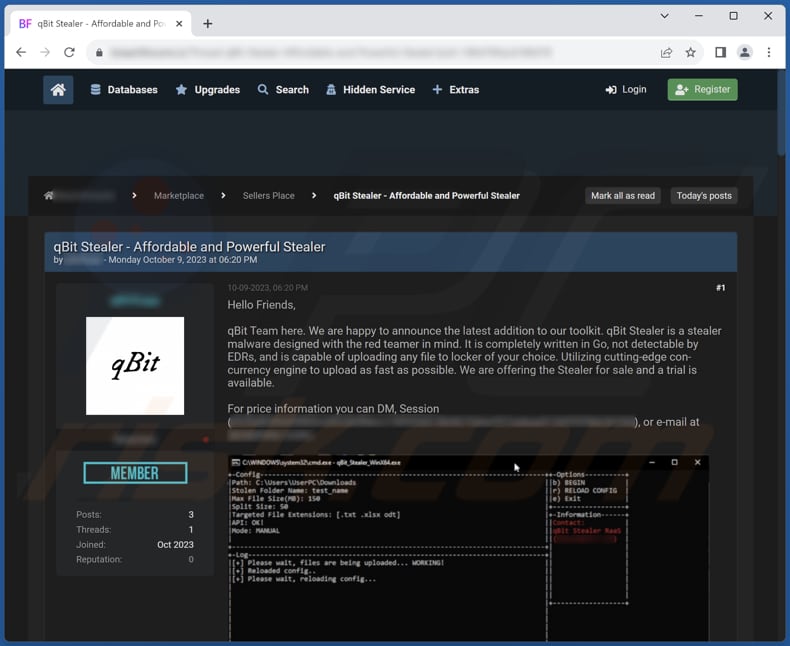
Task: Open the tab search dropdown arrow
Action: tap(665, 16)
